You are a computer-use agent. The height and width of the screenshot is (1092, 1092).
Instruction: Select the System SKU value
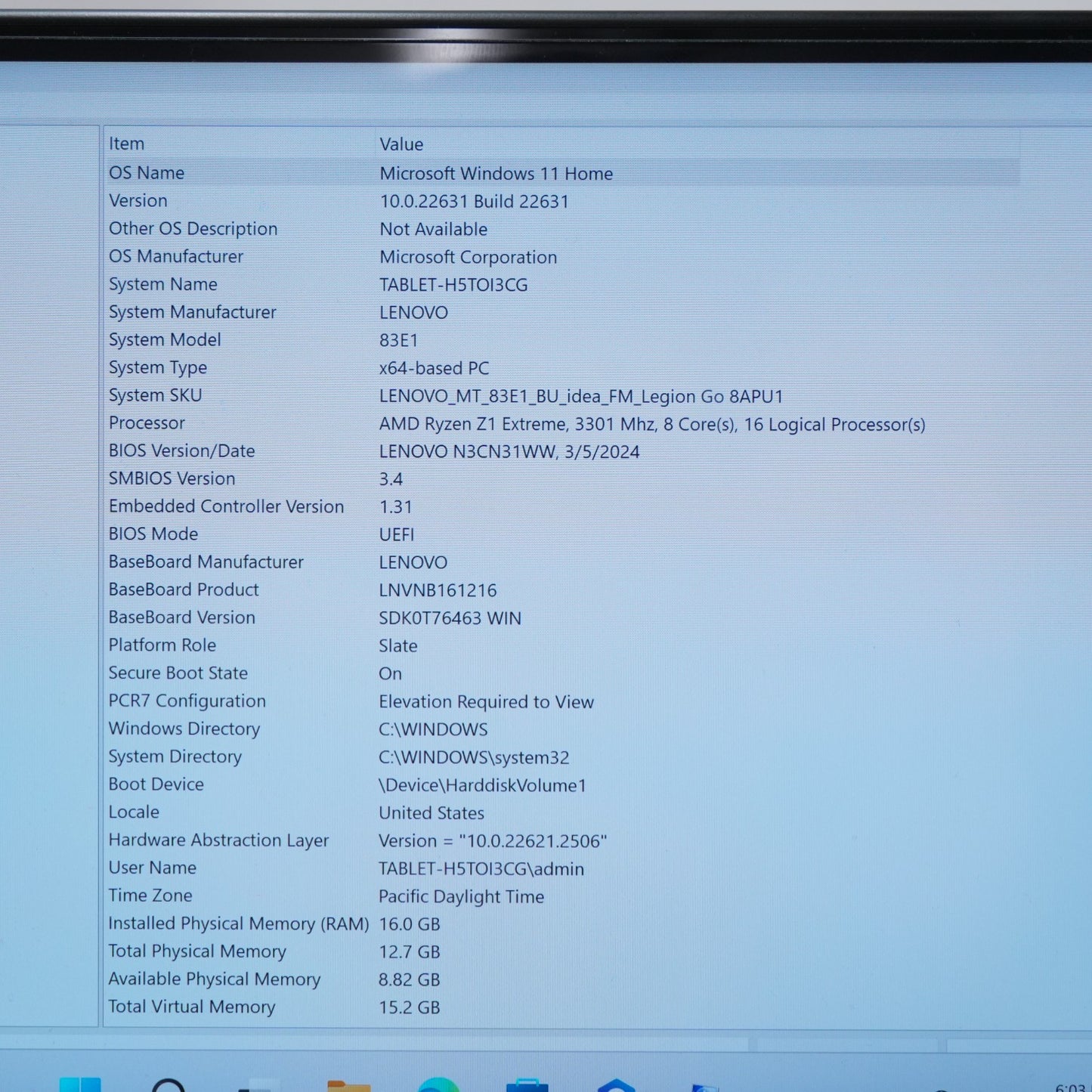pyautogui.click(x=581, y=396)
